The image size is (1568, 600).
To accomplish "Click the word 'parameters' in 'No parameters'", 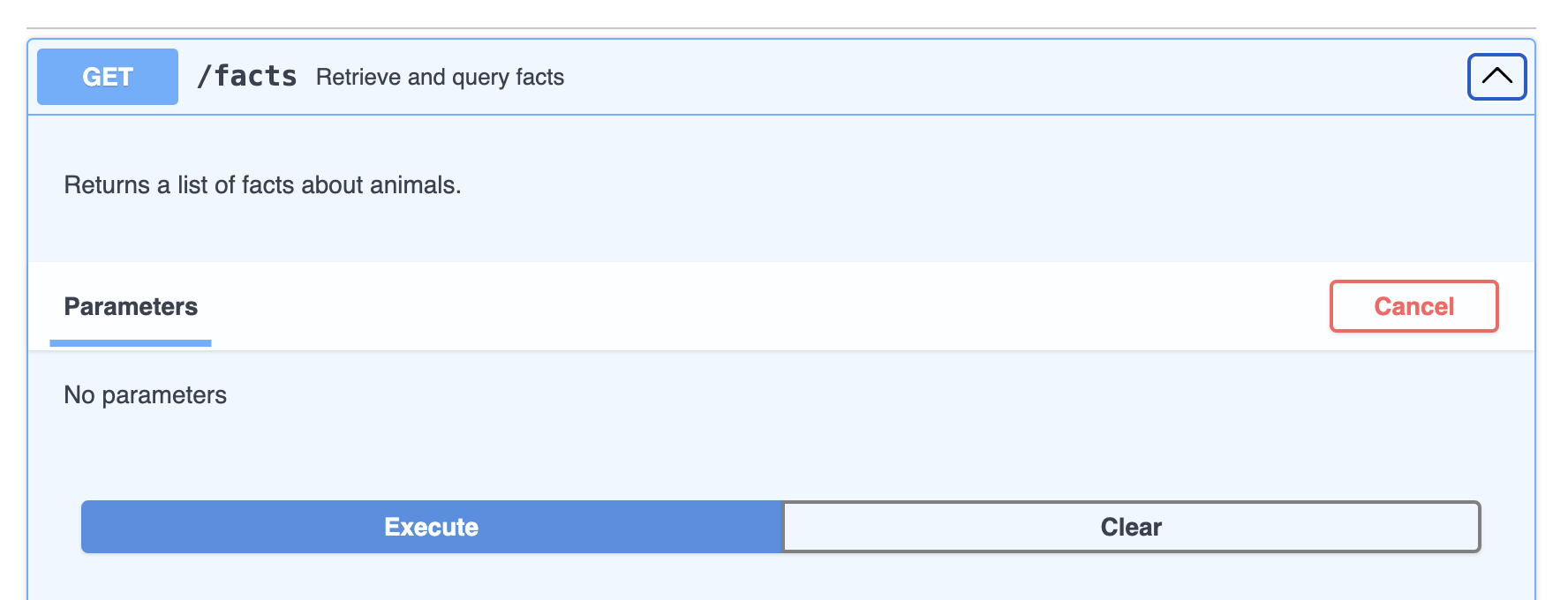I will pos(164,395).
